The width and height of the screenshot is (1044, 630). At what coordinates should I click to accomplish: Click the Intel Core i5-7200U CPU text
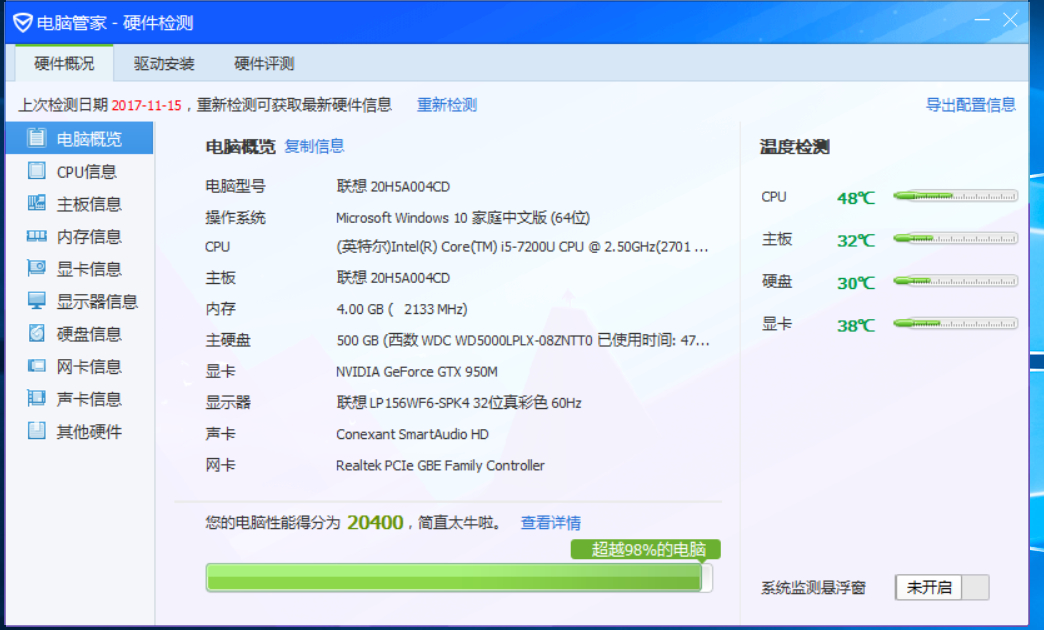tap(522, 247)
